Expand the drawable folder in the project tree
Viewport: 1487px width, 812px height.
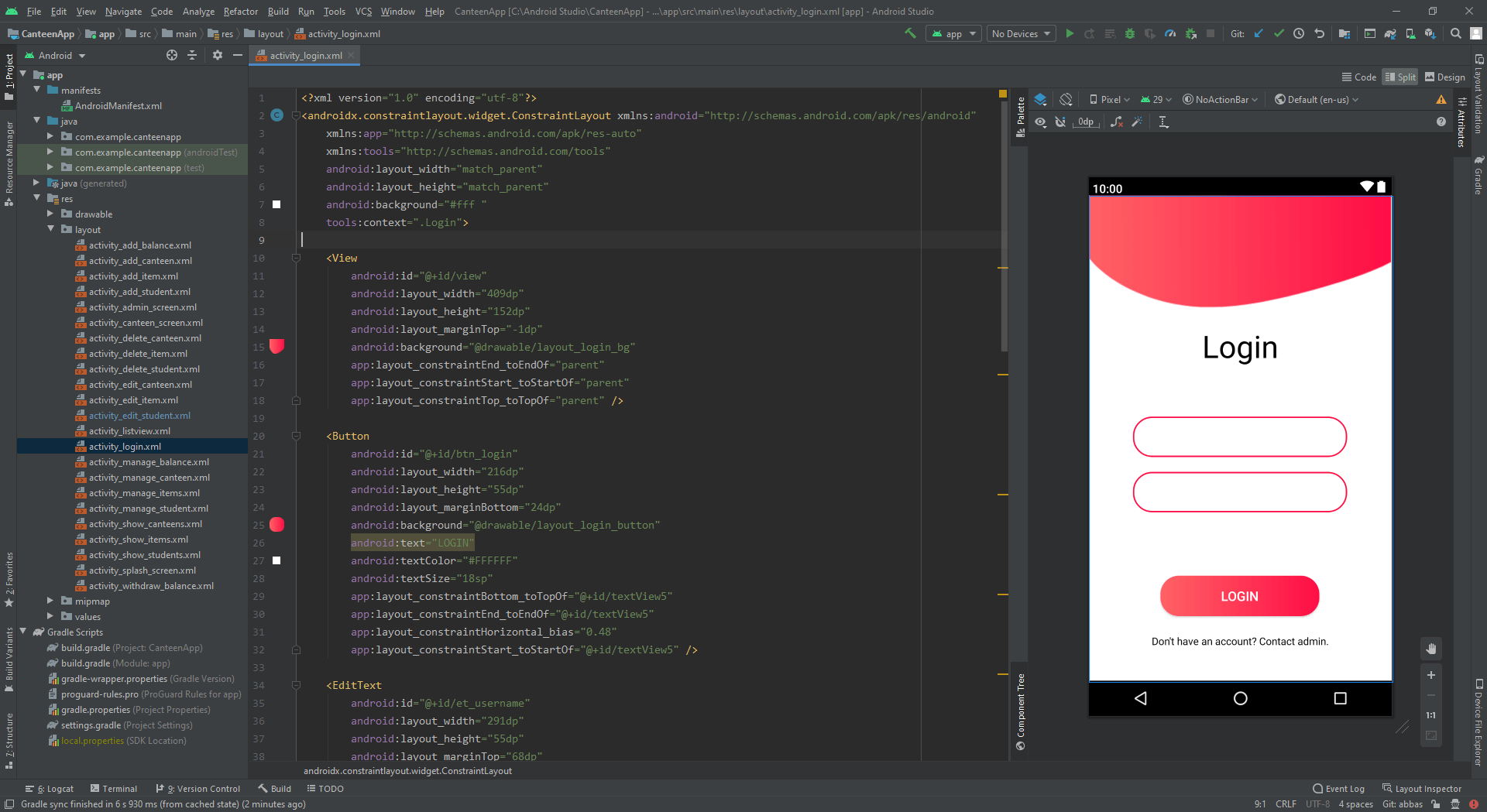50,214
